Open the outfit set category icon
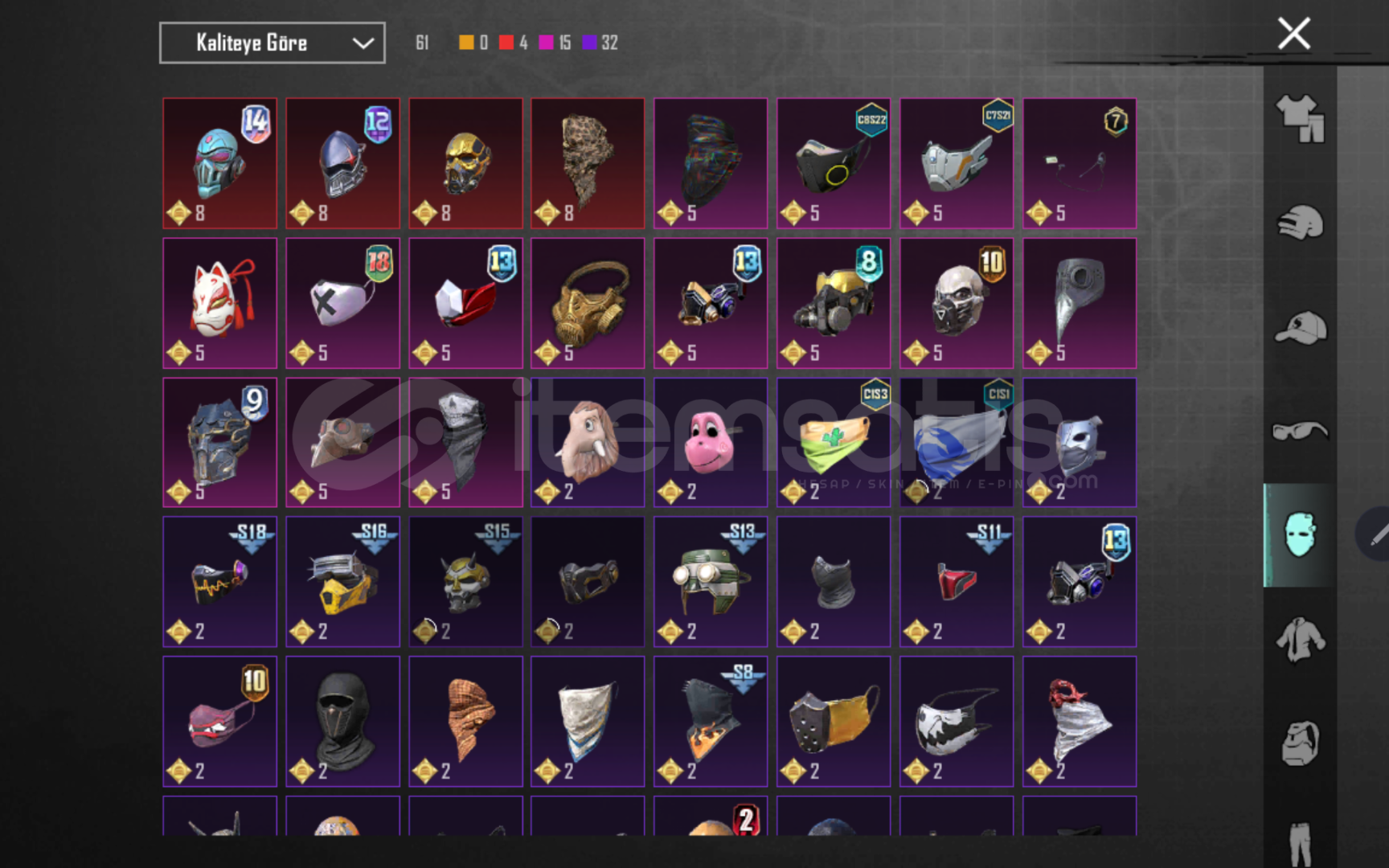This screenshot has width=1389, height=868. 1300,119
